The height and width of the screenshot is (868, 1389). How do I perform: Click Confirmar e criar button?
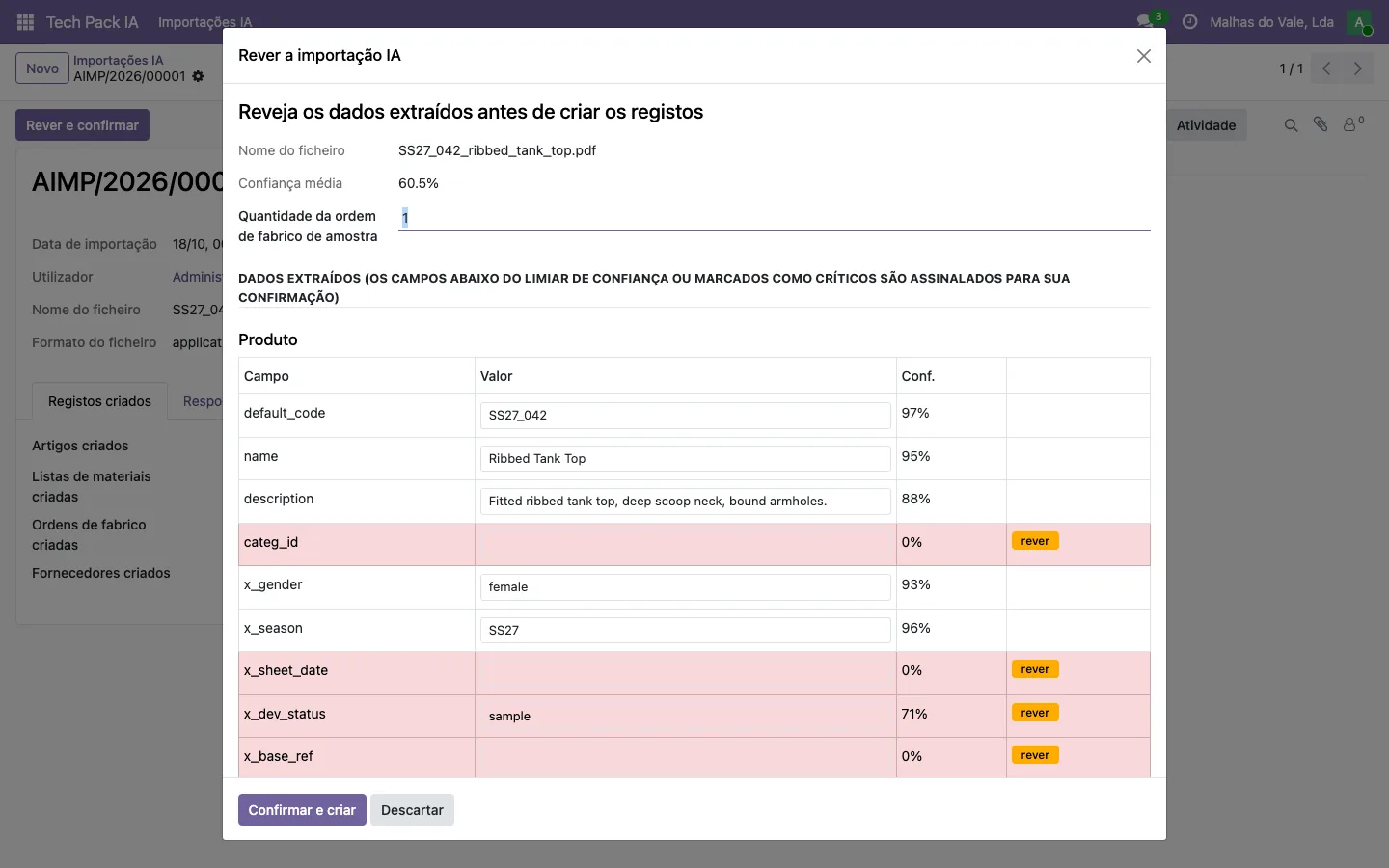(x=302, y=810)
